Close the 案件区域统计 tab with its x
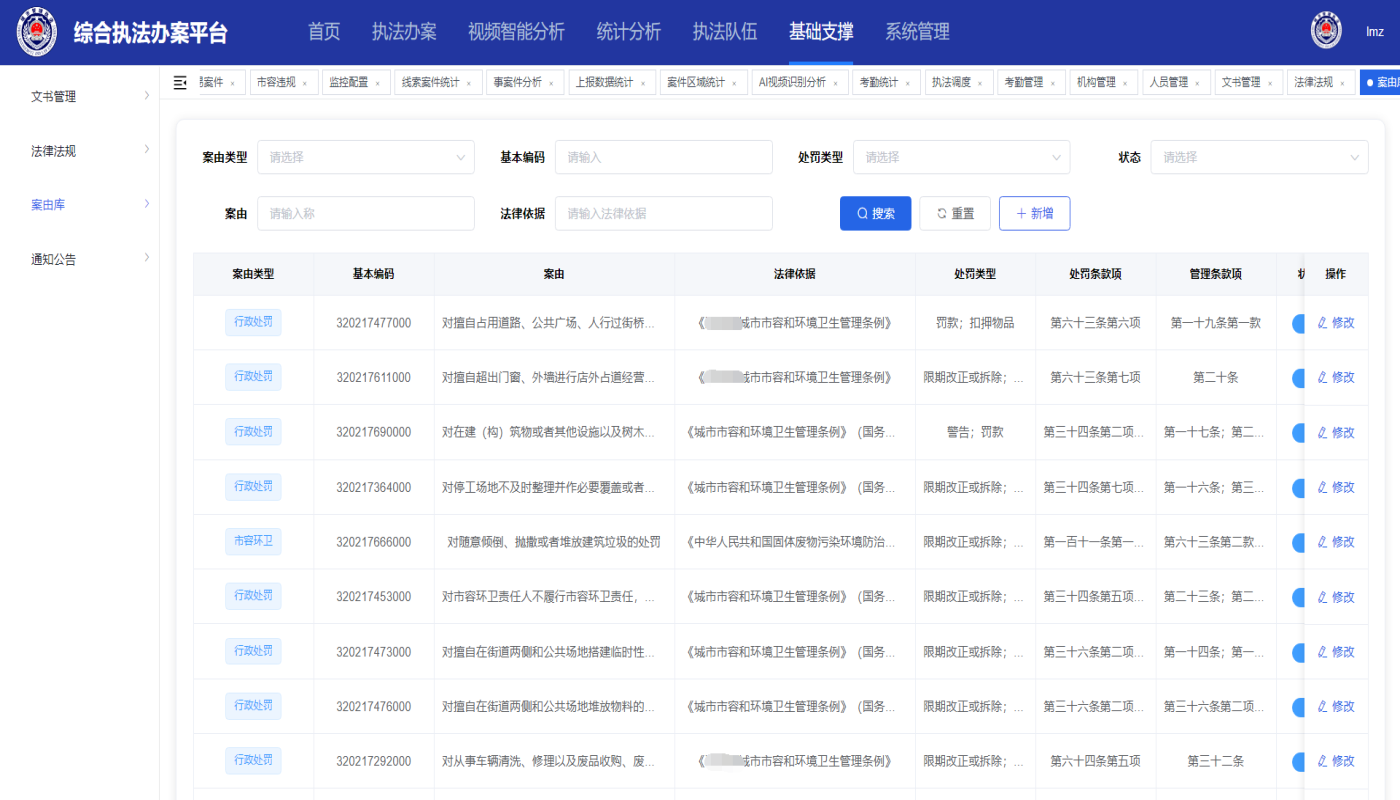Viewport: 1400px width, 800px height. tap(735, 83)
